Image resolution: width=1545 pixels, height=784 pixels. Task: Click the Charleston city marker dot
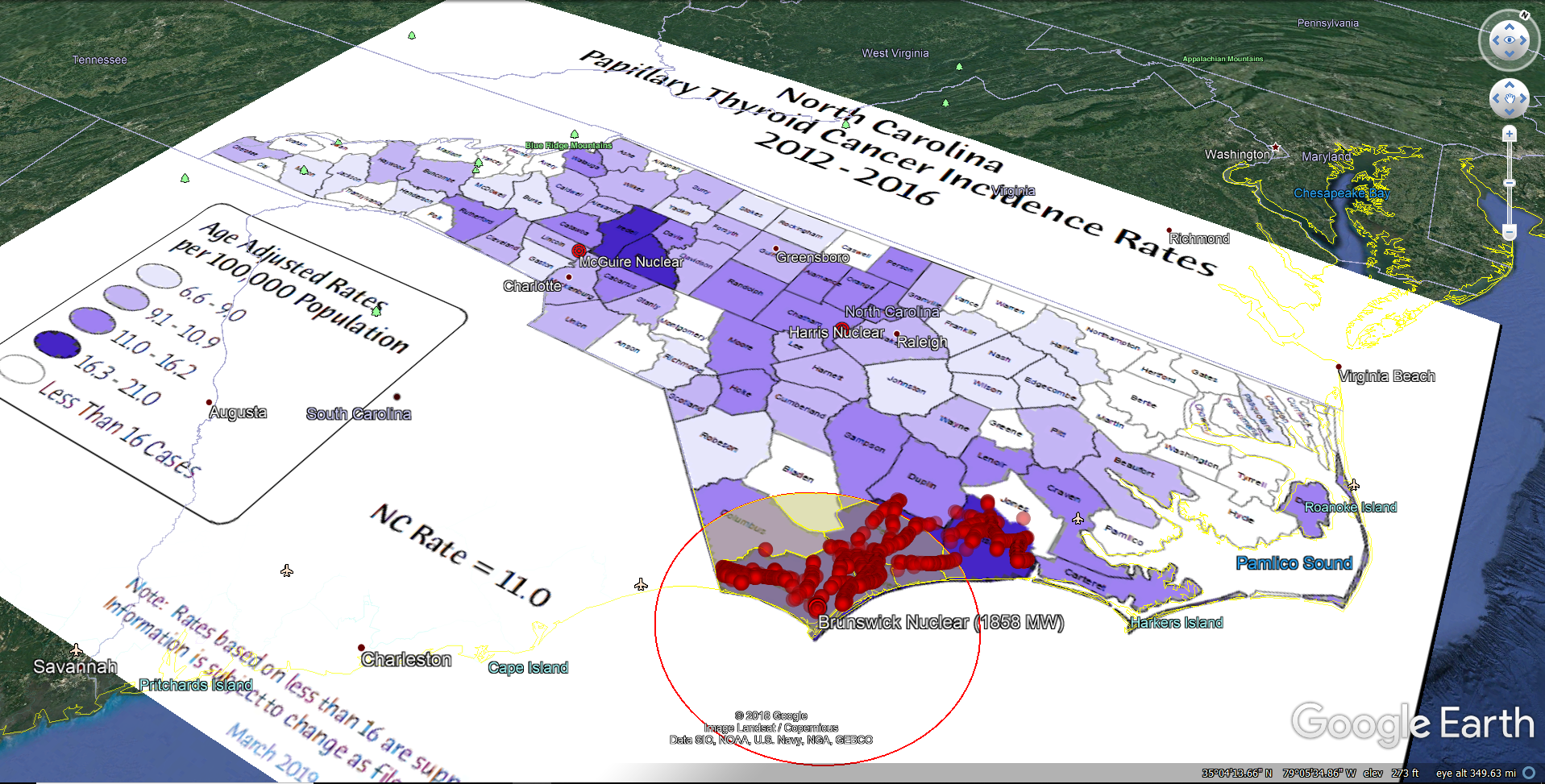361,648
